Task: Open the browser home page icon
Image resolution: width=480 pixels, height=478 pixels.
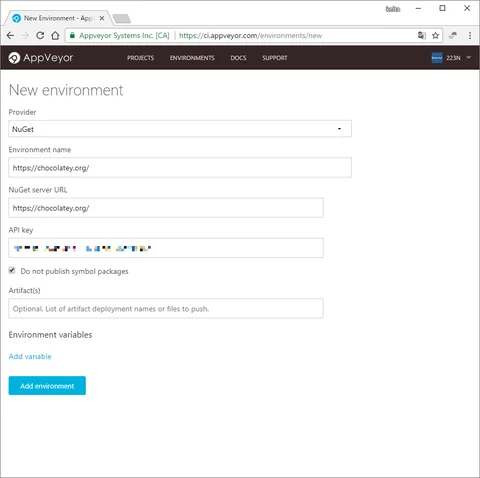Action: pyautogui.click(x=55, y=35)
